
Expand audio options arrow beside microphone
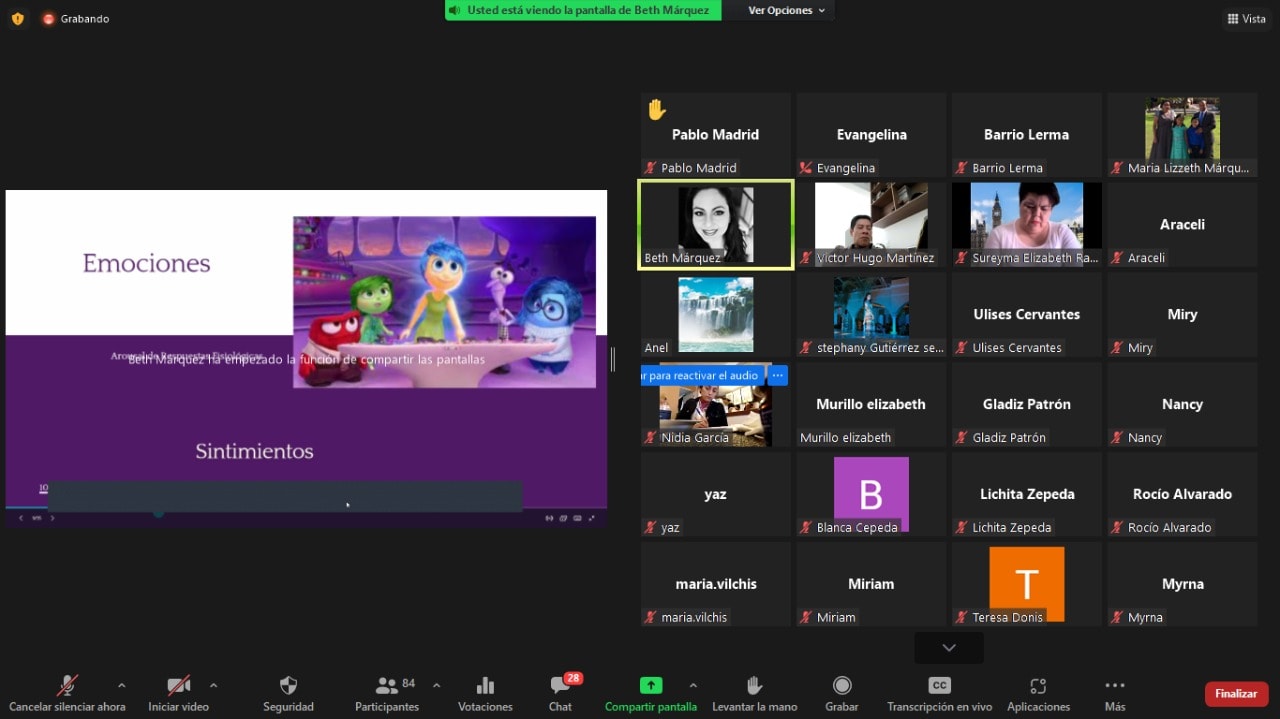[121, 686]
